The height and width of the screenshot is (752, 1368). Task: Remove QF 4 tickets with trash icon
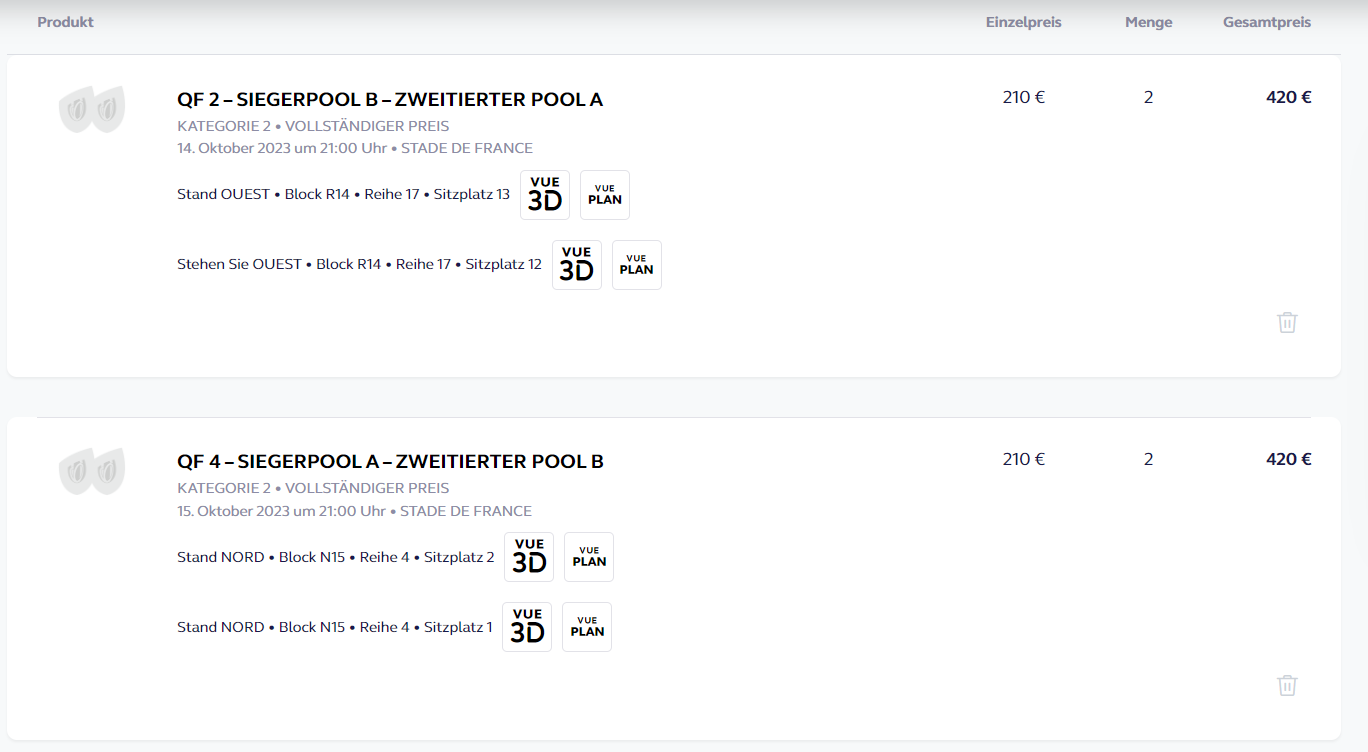[x=1287, y=685]
